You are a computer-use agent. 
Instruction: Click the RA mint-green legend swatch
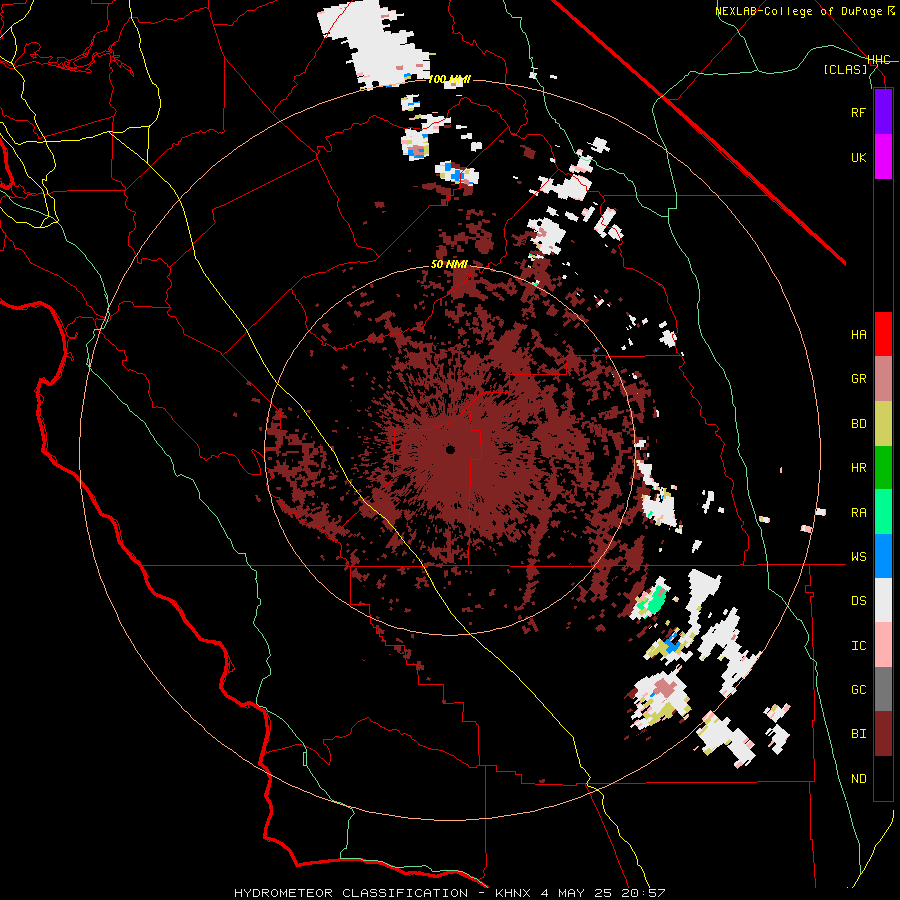click(x=883, y=512)
